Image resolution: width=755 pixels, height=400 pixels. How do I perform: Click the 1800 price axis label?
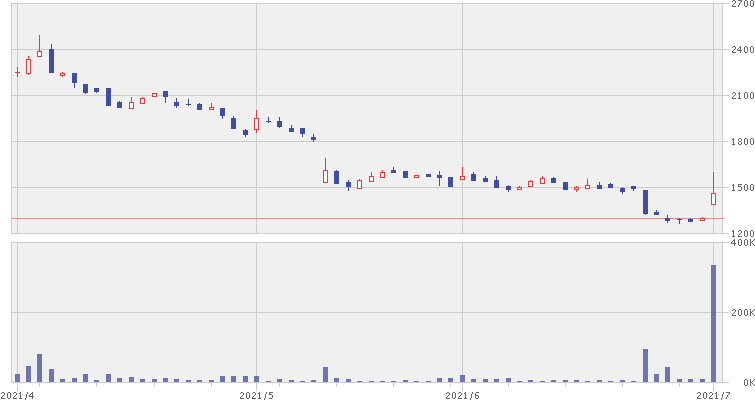[x=741, y=142]
